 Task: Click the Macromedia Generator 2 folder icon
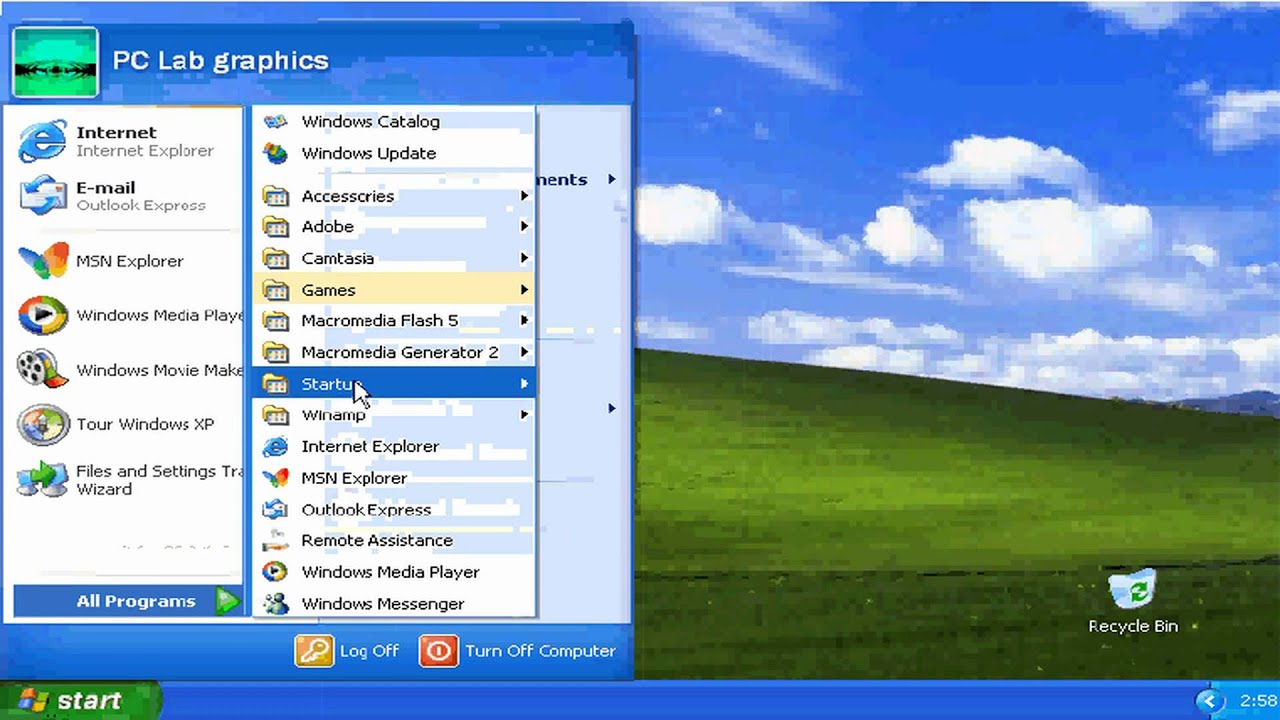tap(275, 352)
